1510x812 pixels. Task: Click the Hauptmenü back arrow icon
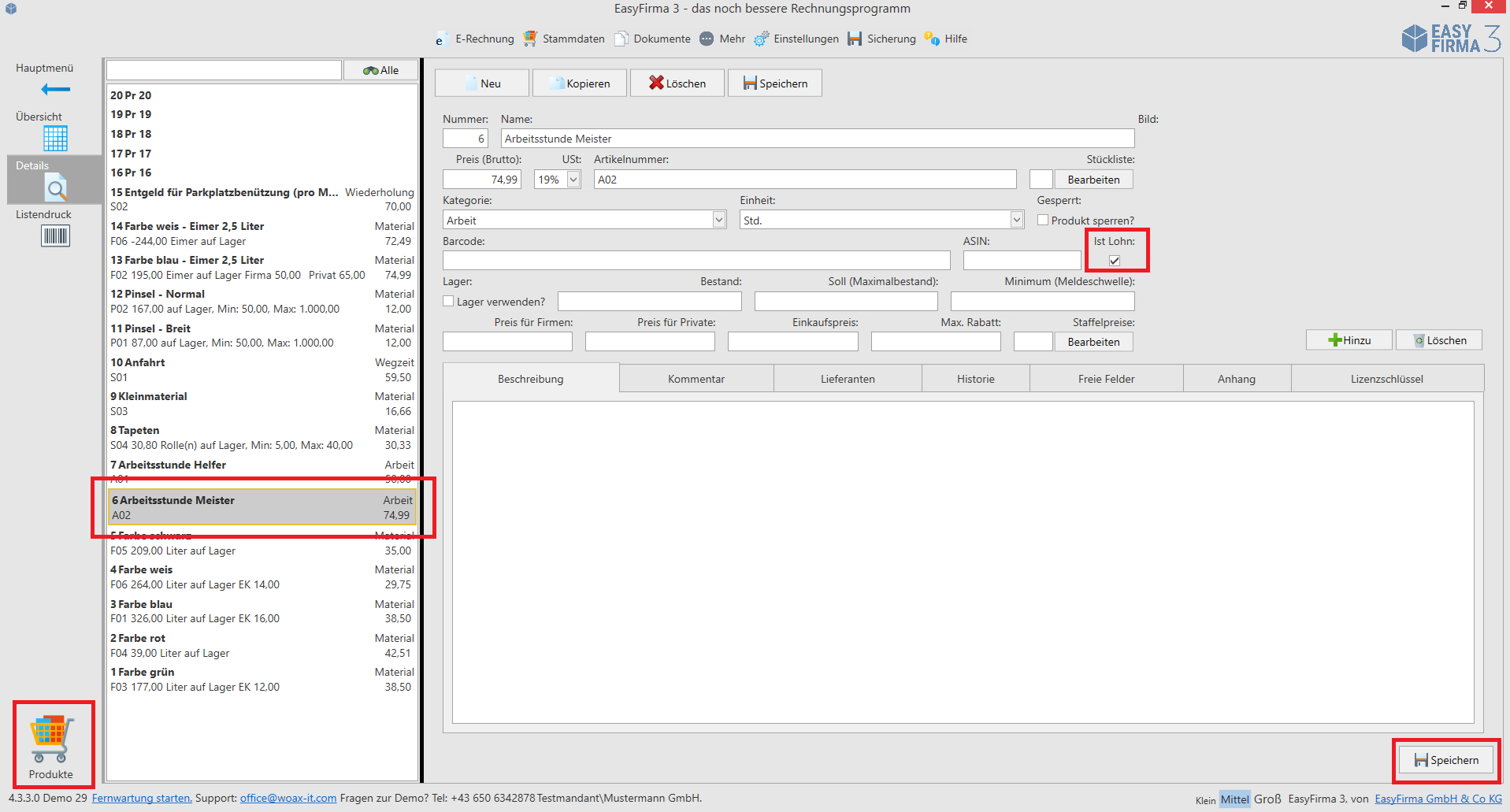55,90
